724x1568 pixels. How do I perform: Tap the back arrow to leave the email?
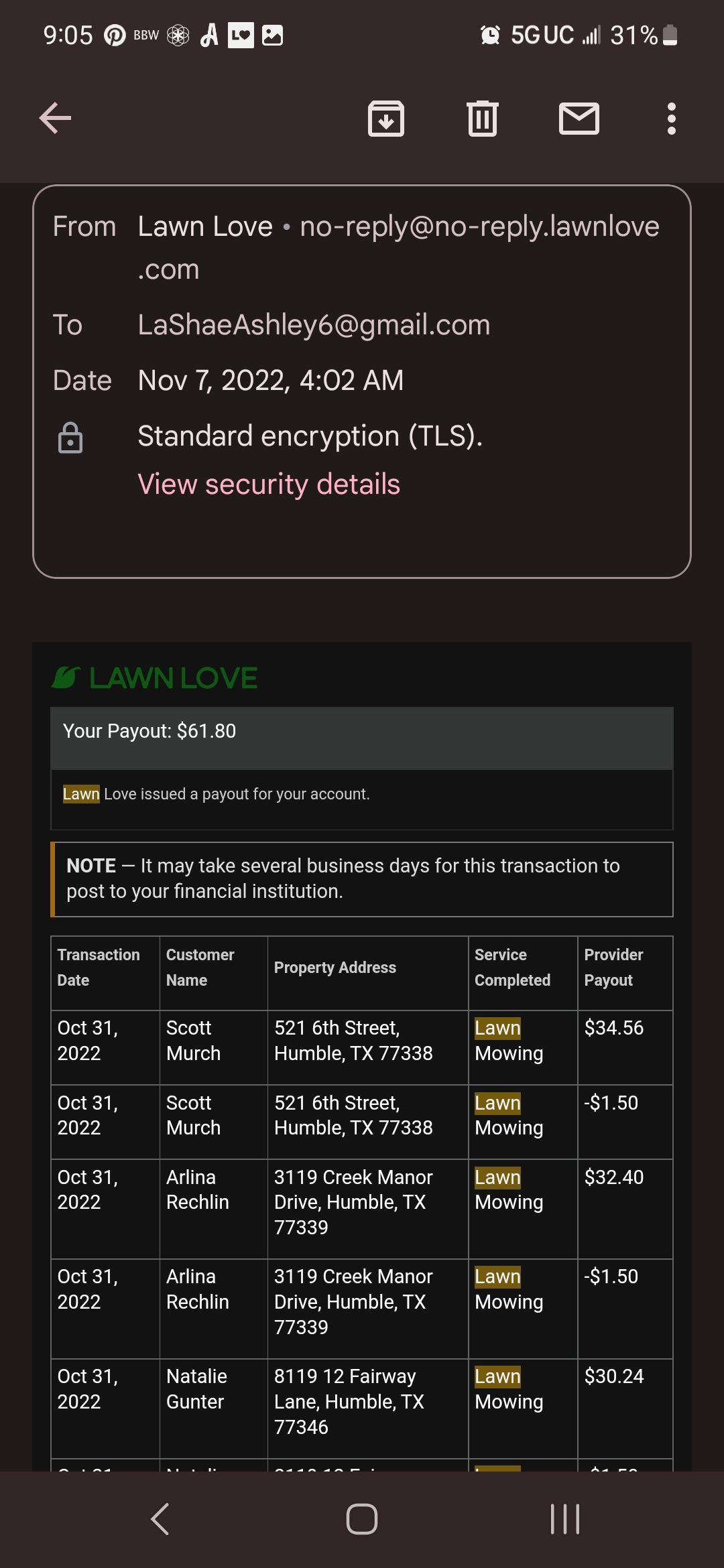coord(55,119)
